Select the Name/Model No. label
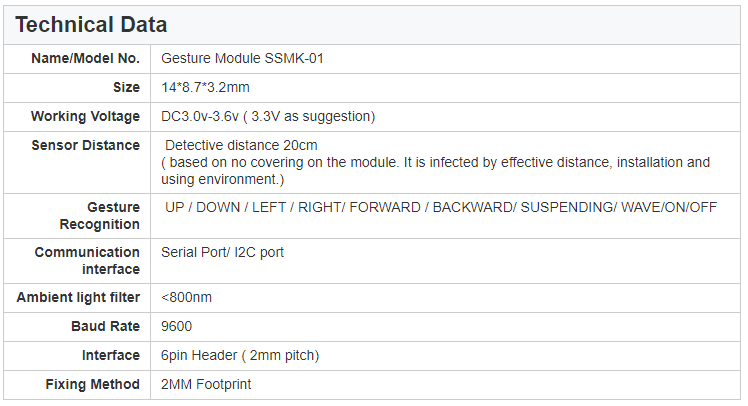The image size is (748, 406). tap(85, 59)
